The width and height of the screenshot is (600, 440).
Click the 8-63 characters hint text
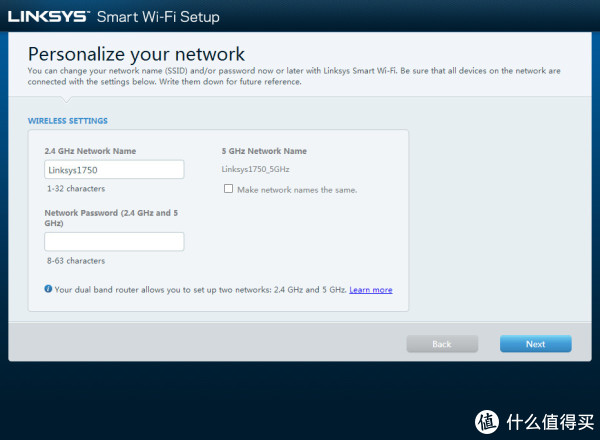(x=76, y=261)
